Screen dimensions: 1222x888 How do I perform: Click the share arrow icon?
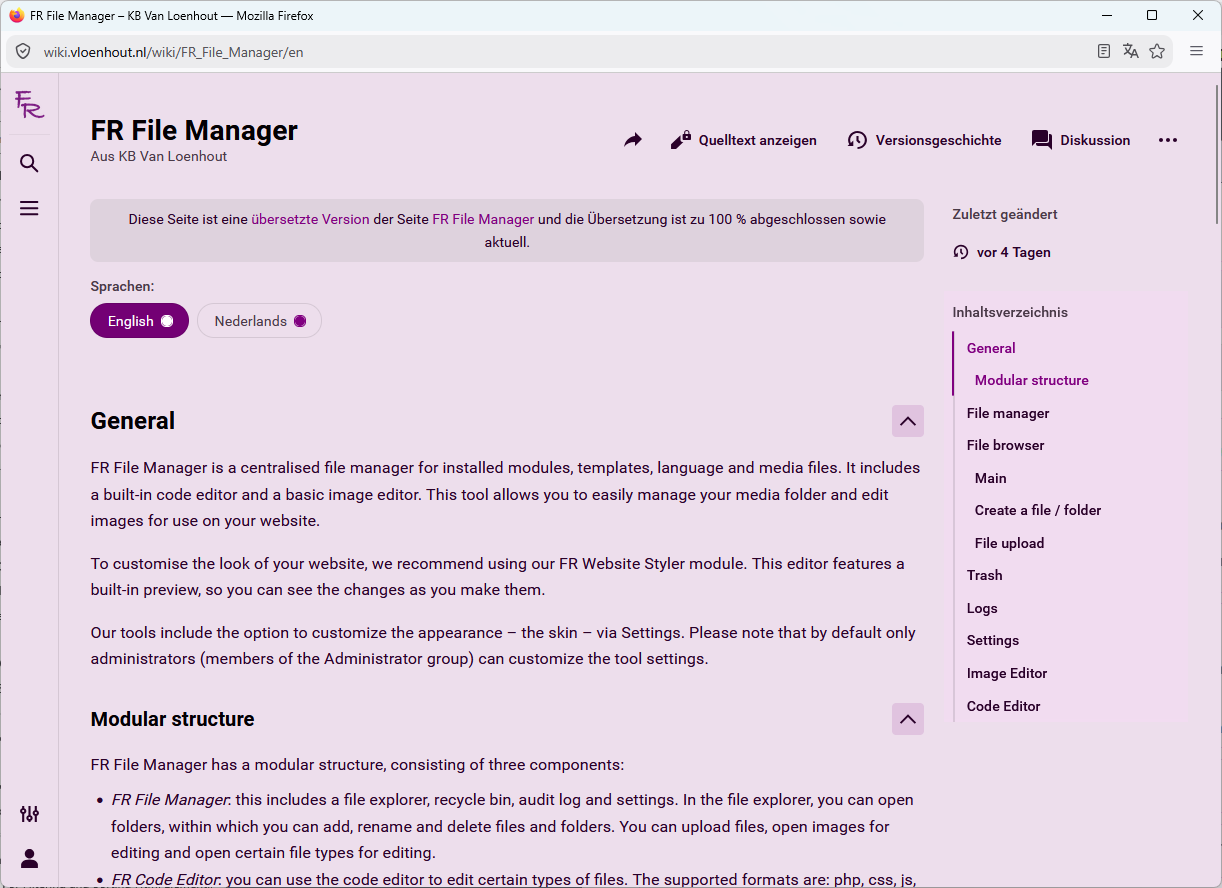coord(632,140)
